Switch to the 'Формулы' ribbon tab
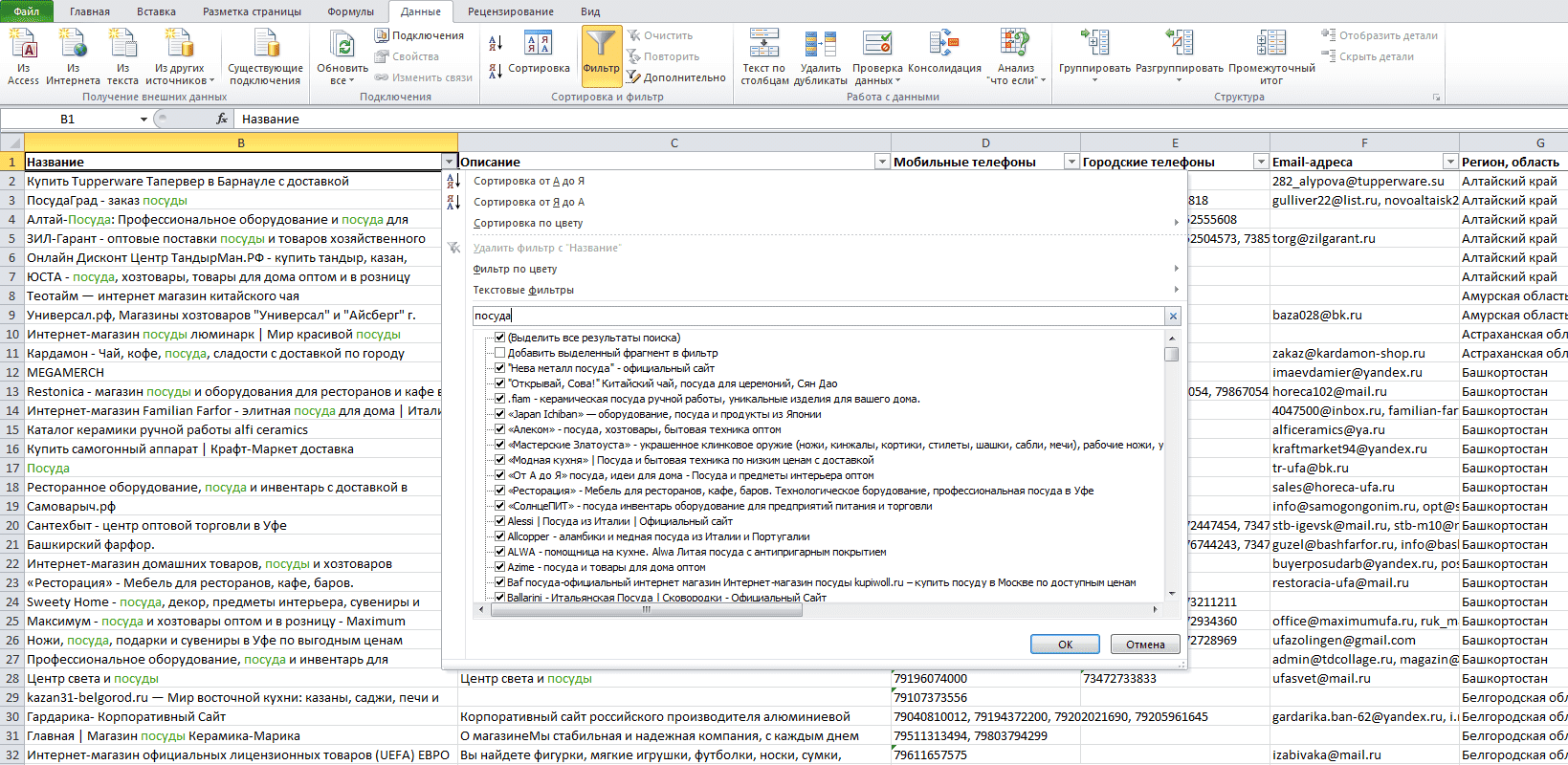 tap(350, 11)
